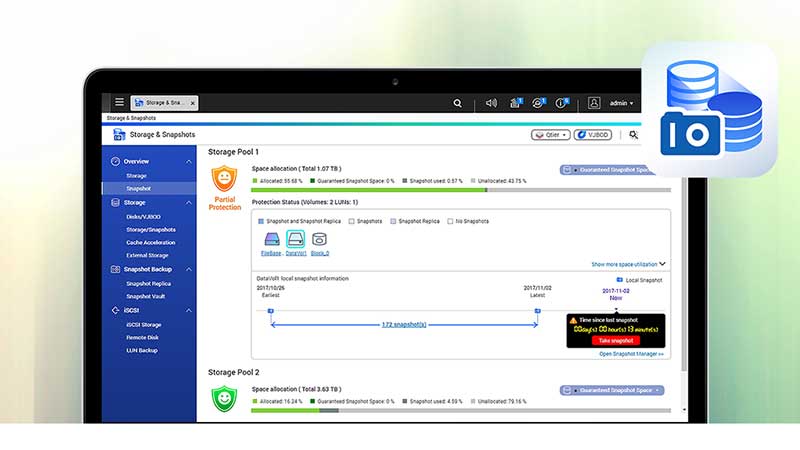Collapse the iSCSI sidebar section

coord(189,311)
